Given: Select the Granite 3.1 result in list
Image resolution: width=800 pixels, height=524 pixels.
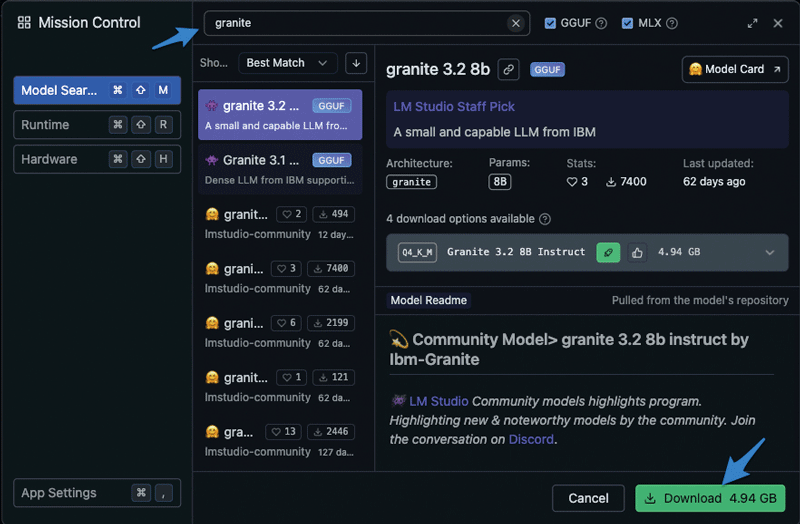Looking at the screenshot, I should pyautogui.click(x=280, y=169).
